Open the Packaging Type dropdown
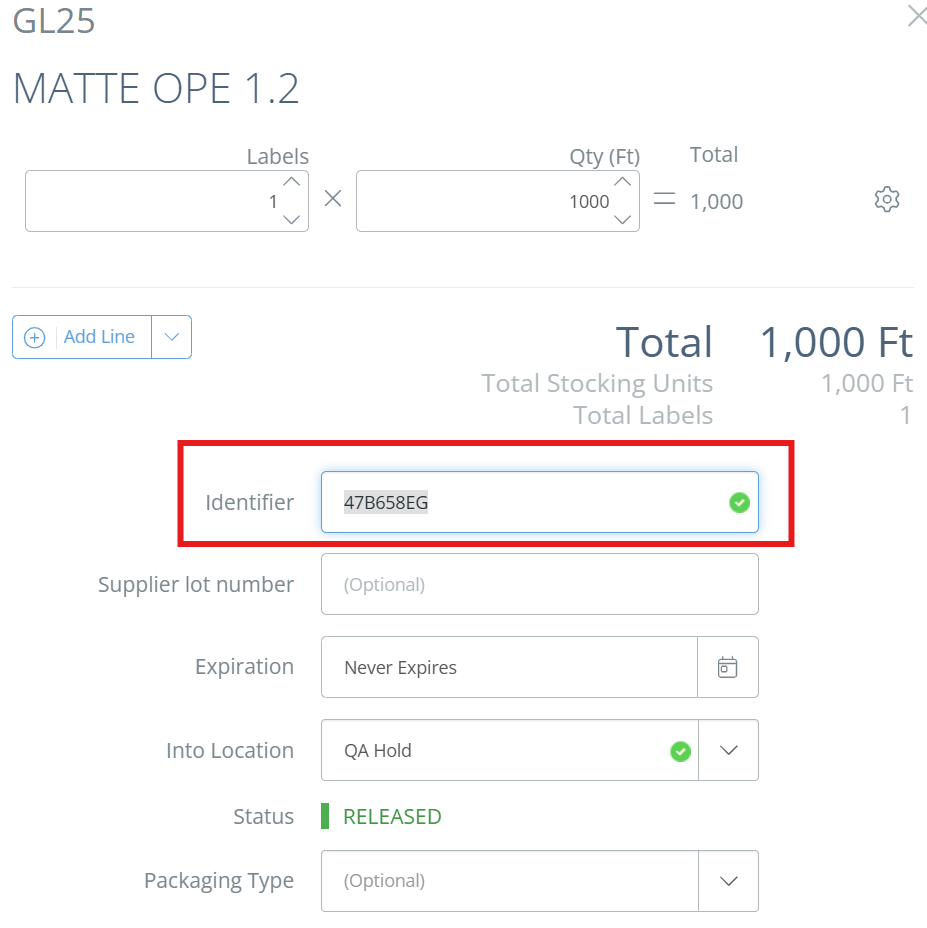This screenshot has width=927, height=928. (x=729, y=881)
